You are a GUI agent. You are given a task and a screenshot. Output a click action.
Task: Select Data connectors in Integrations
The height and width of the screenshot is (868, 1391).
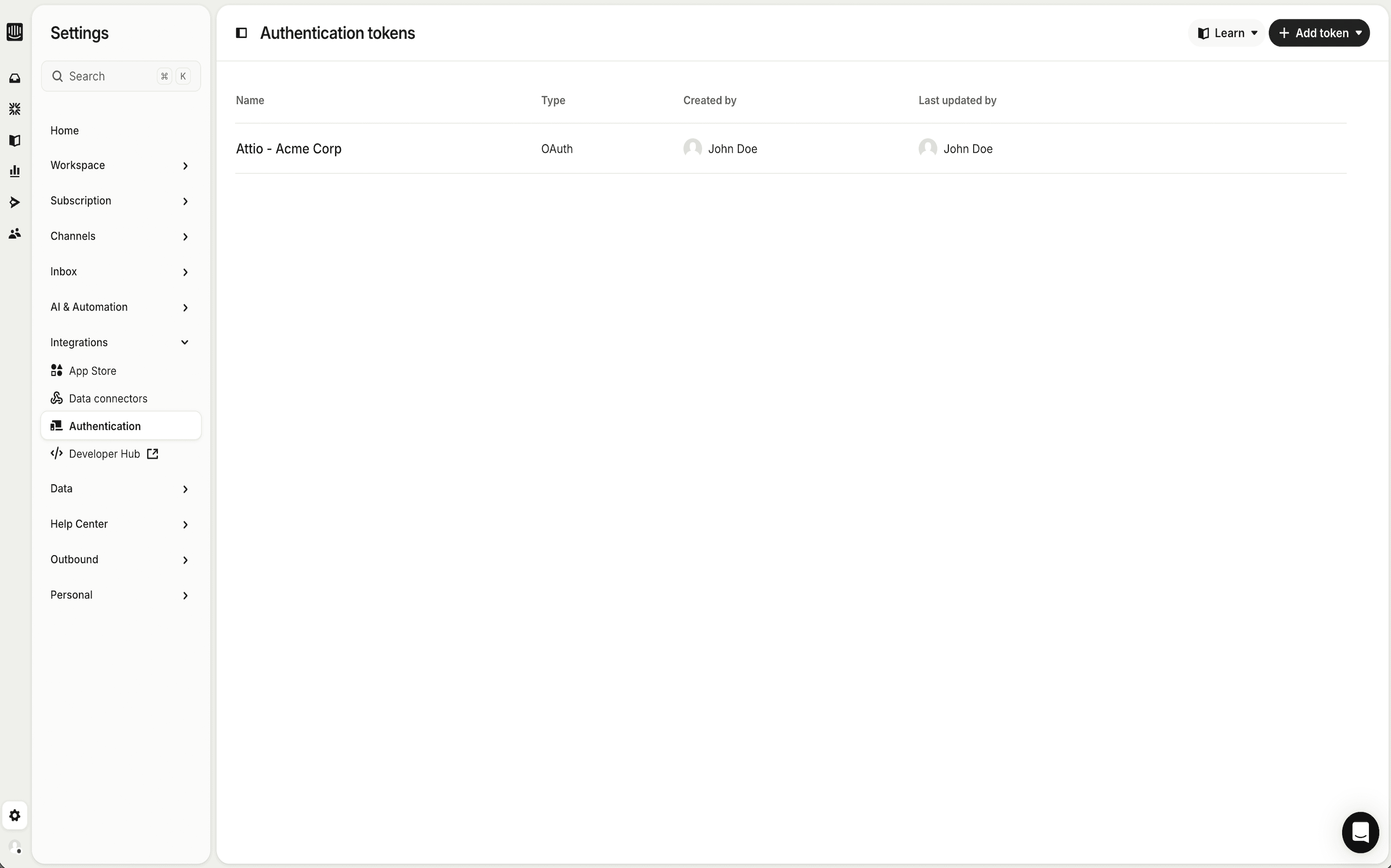point(108,398)
